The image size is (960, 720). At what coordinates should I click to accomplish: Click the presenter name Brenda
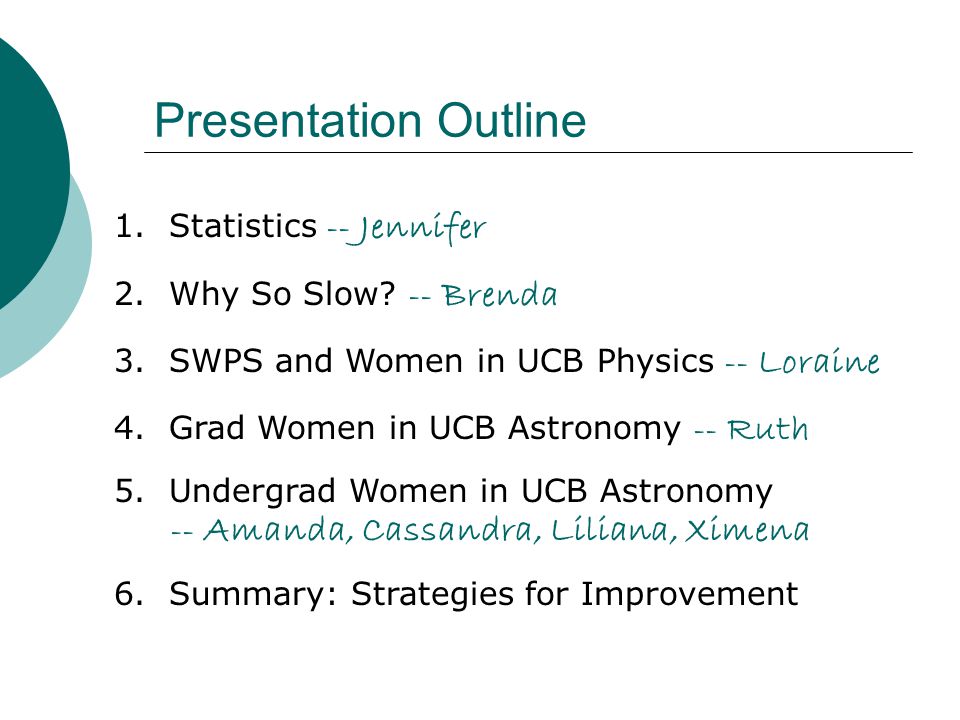point(499,294)
